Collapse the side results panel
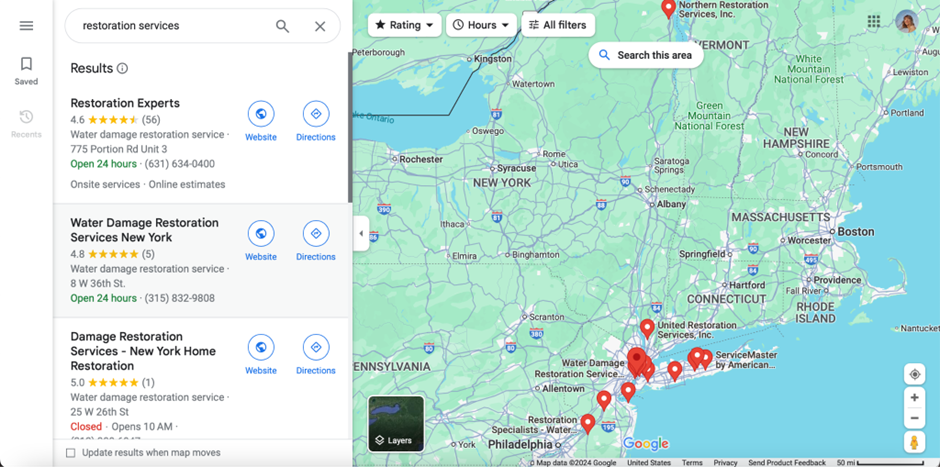 coord(361,233)
